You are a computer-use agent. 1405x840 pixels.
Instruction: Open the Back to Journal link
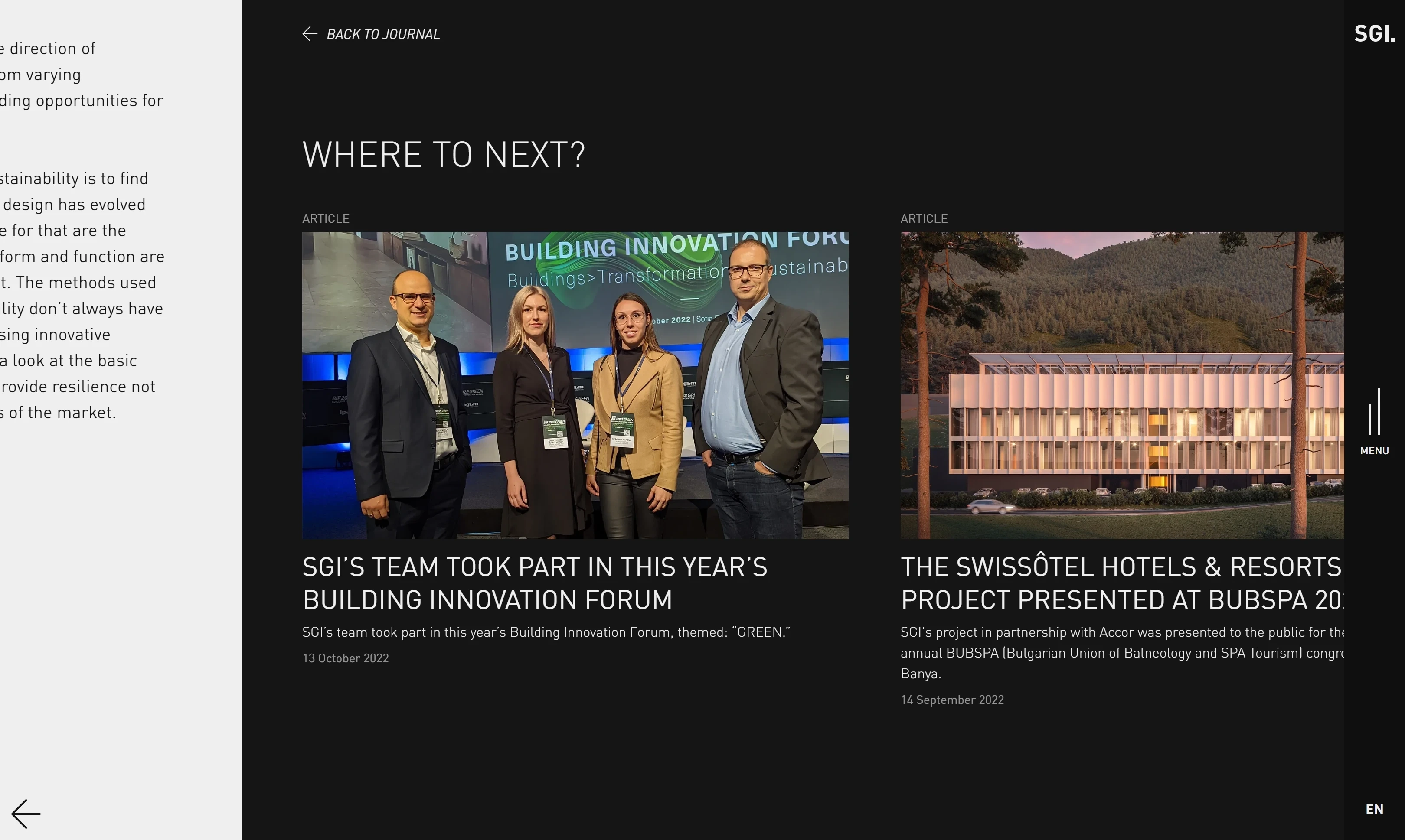371,34
